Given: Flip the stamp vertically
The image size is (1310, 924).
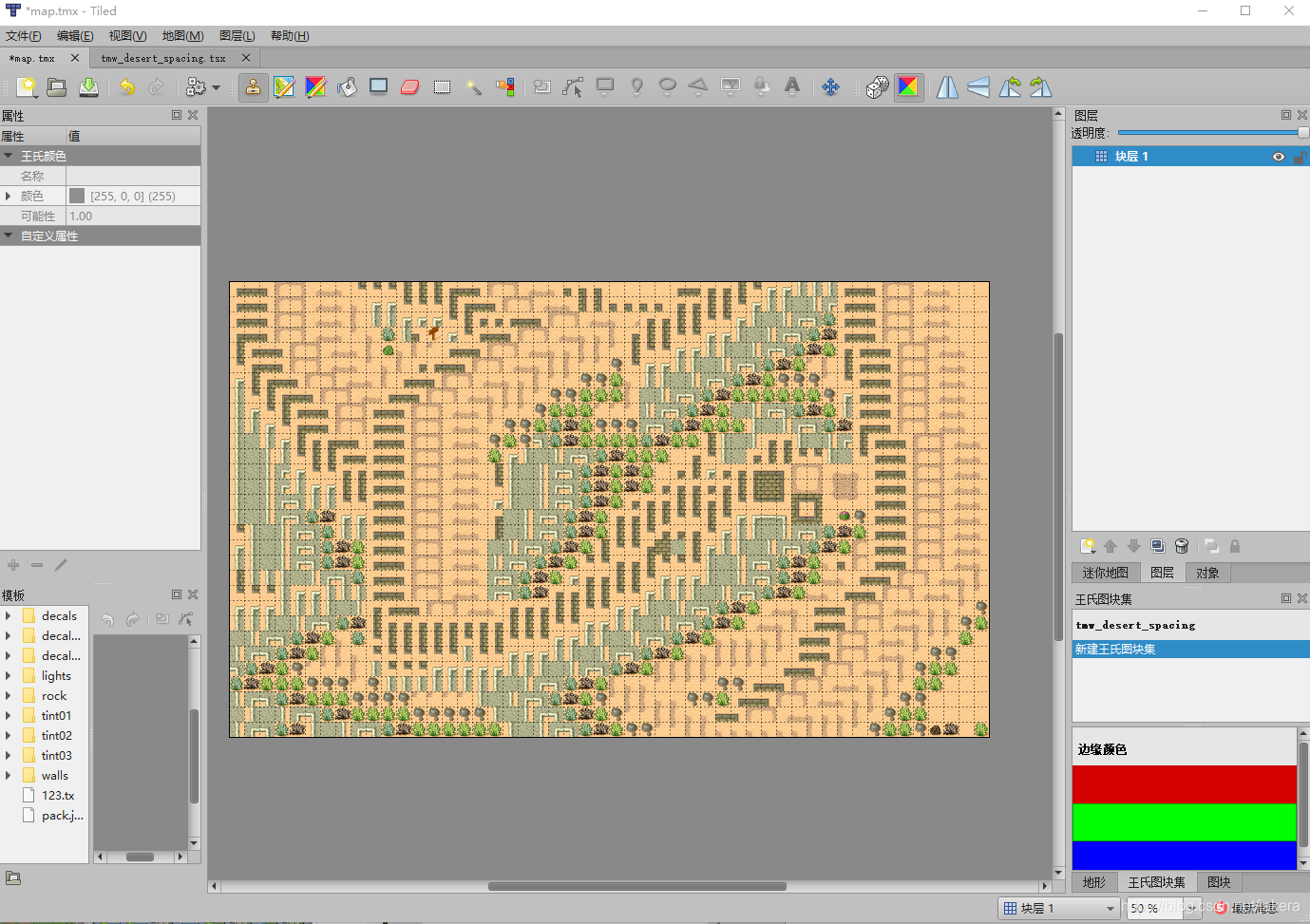Looking at the screenshot, I should tap(978, 87).
